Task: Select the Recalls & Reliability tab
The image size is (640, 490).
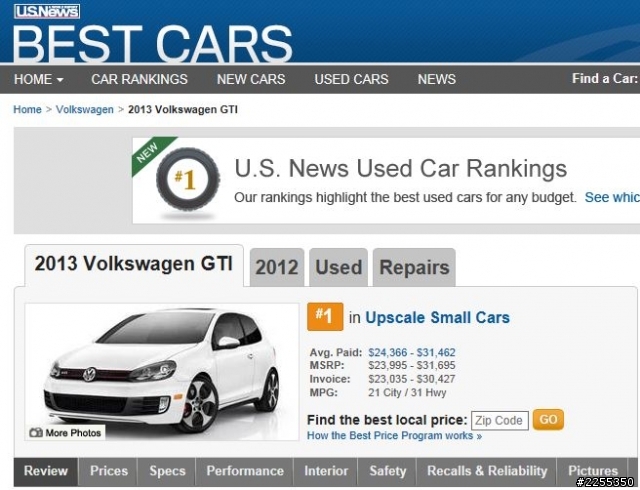Action: pos(487,471)
